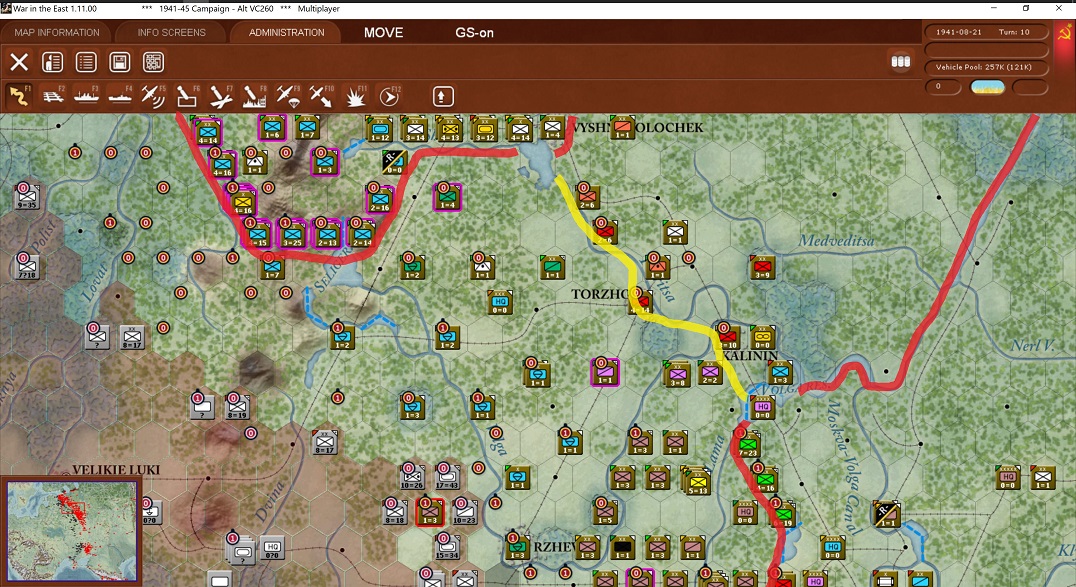Select the cyan unit labeled 2=16

click(379, 199)
